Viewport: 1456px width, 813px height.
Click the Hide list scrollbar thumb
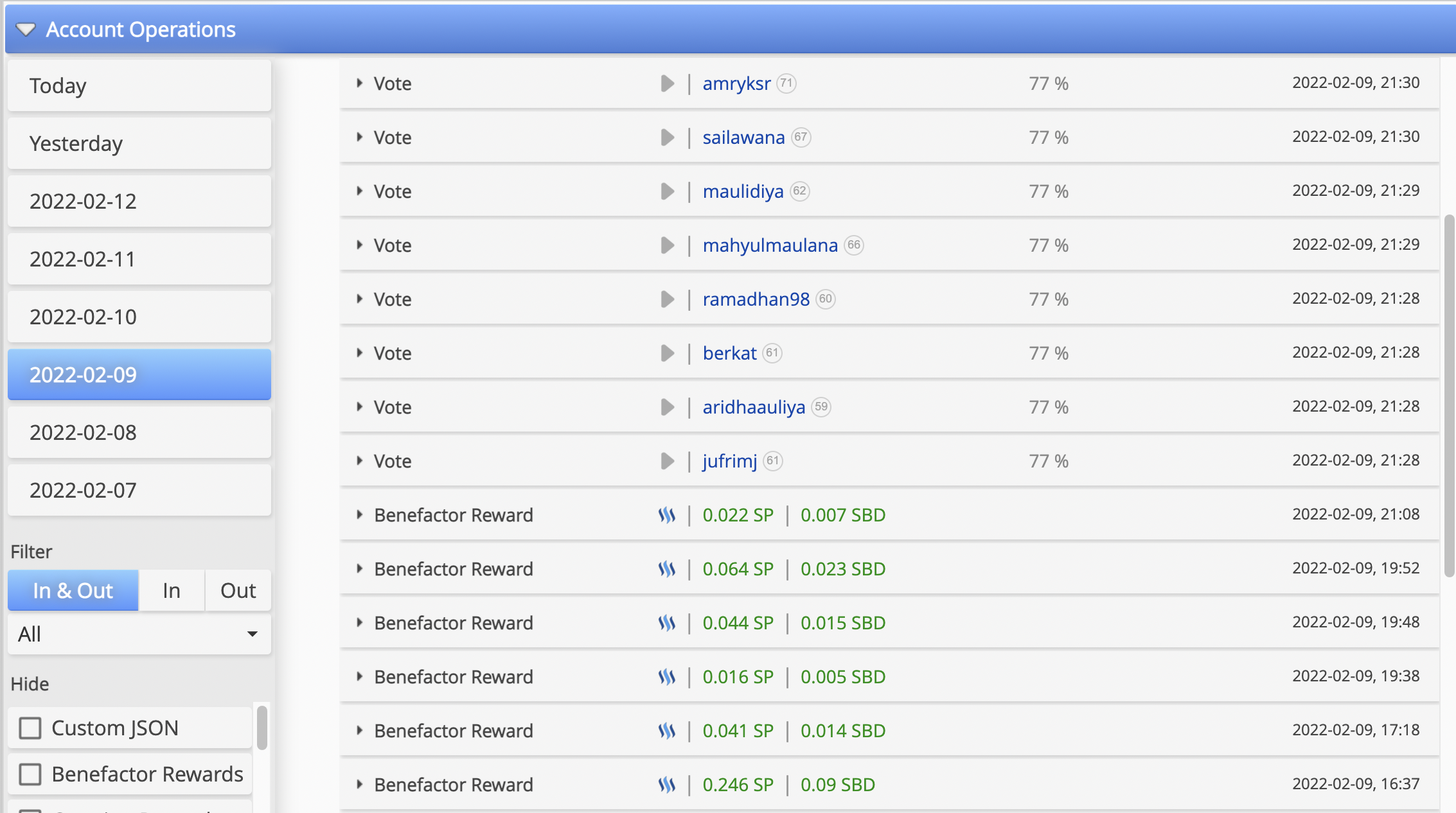tap(262, 727)
